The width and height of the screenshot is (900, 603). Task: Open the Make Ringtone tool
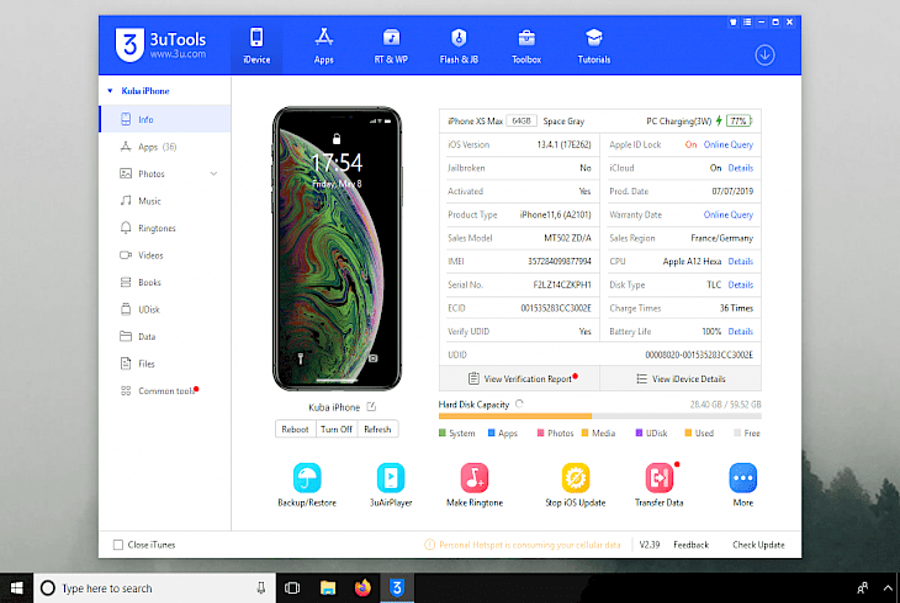[x=474, y=478]
